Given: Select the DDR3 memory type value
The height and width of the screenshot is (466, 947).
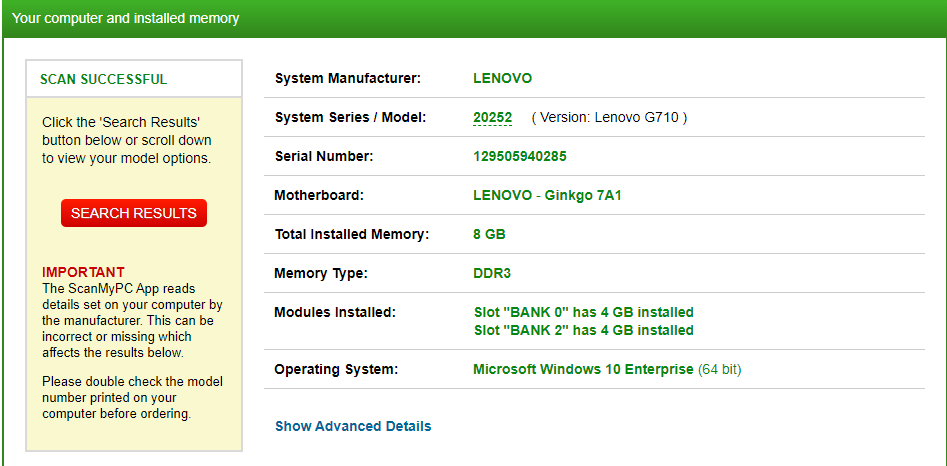Looking at the screenshot, I should point(492,273).
